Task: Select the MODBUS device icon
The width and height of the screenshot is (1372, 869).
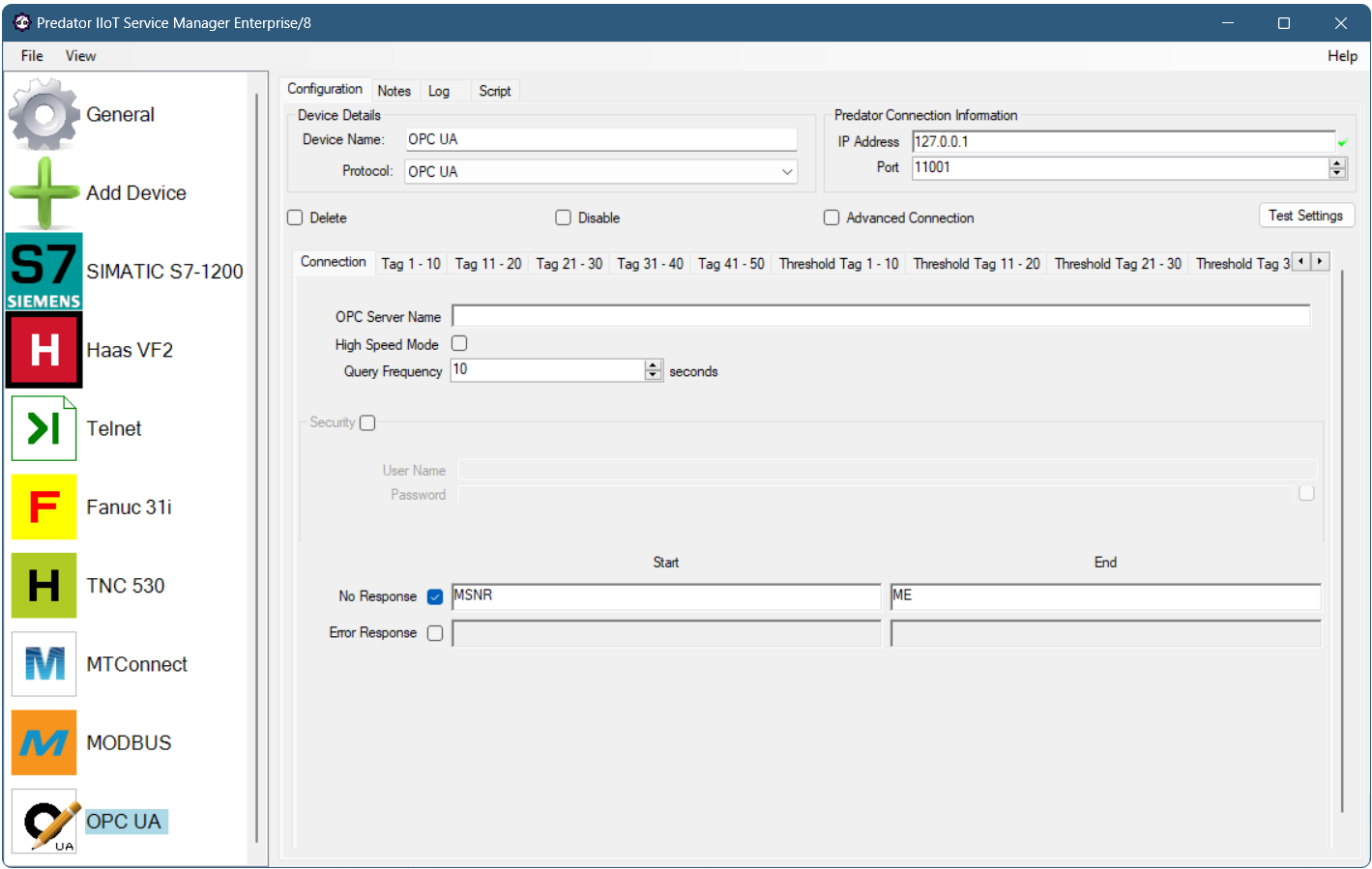Action: click(x=44, y=742)
